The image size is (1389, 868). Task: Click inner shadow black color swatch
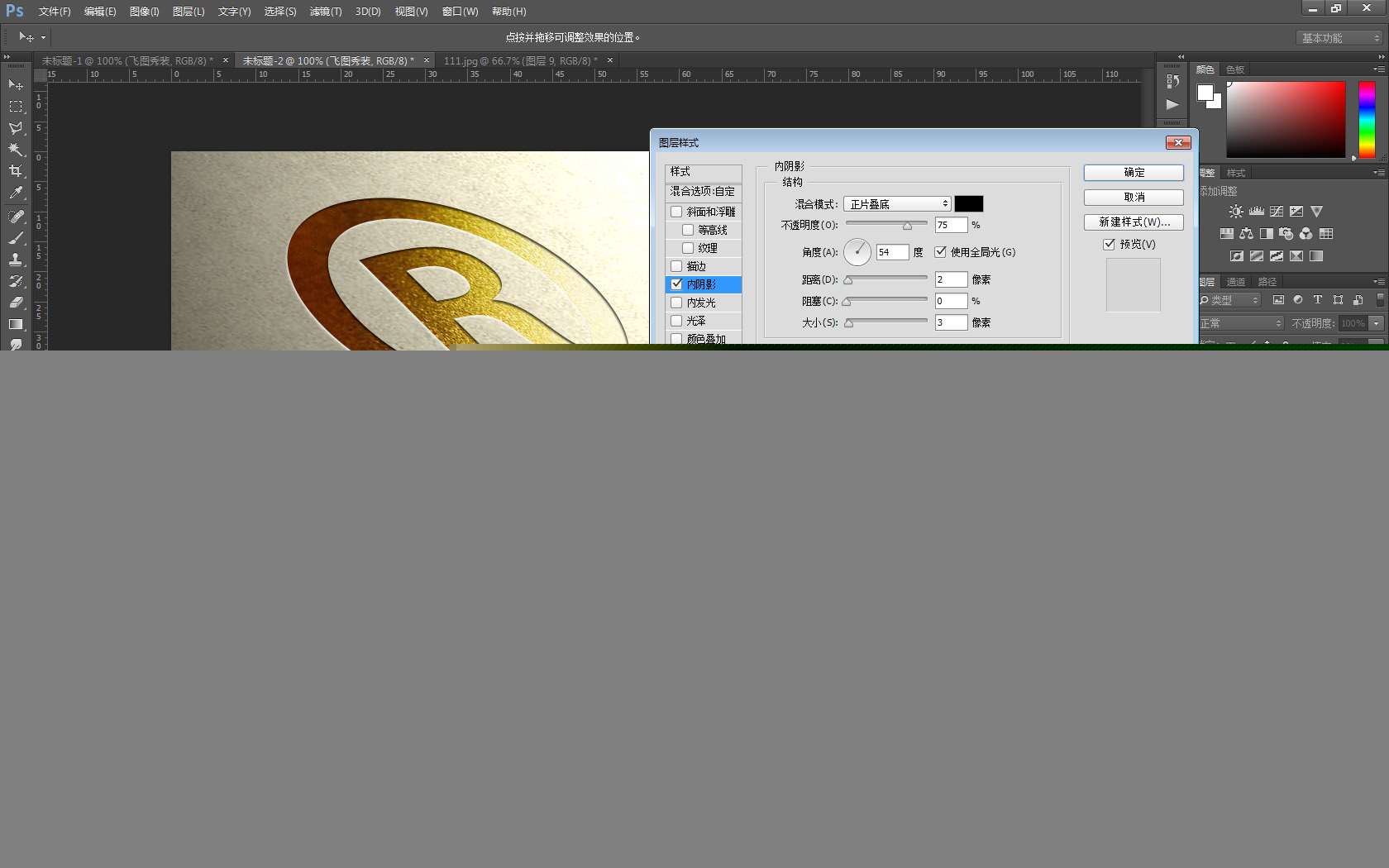click(x=969, y=204)
